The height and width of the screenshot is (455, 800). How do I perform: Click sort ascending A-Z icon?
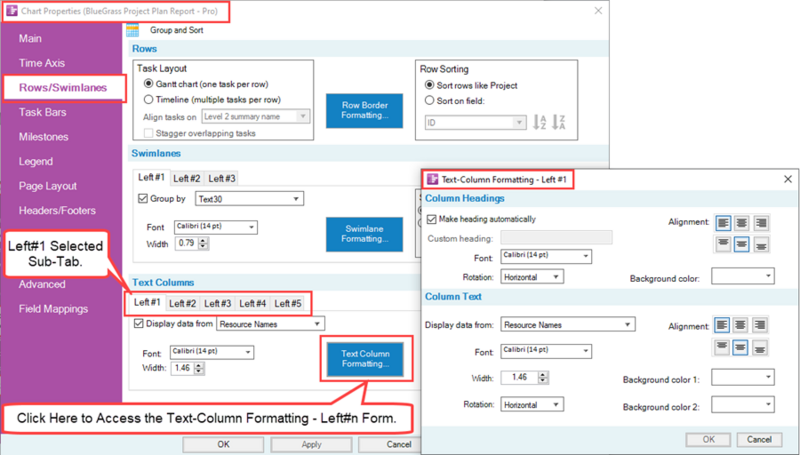coord(539,122)
